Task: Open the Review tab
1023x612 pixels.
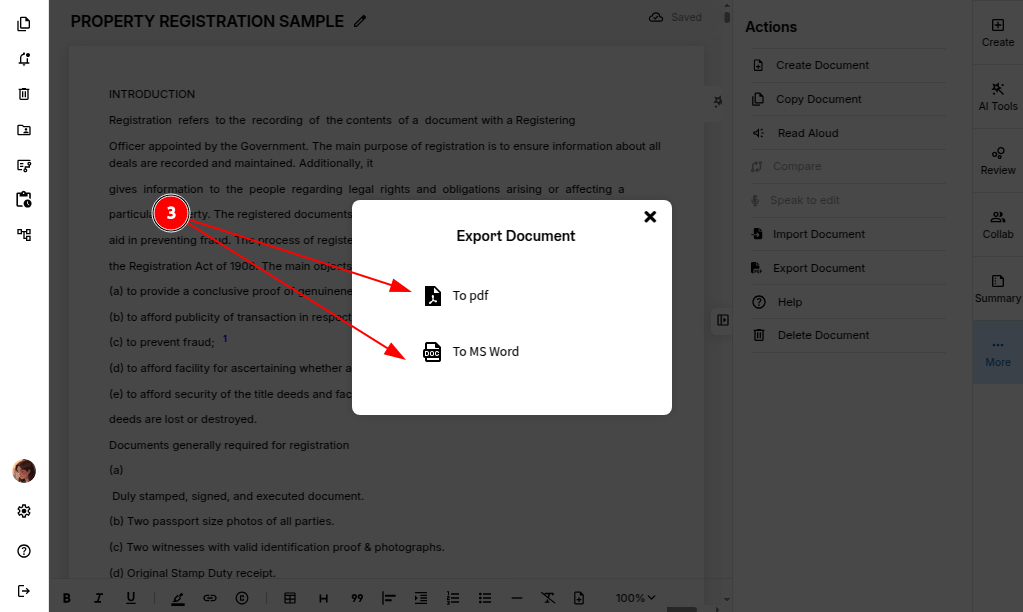Action: pyautogui.click(x=997, y=161)
